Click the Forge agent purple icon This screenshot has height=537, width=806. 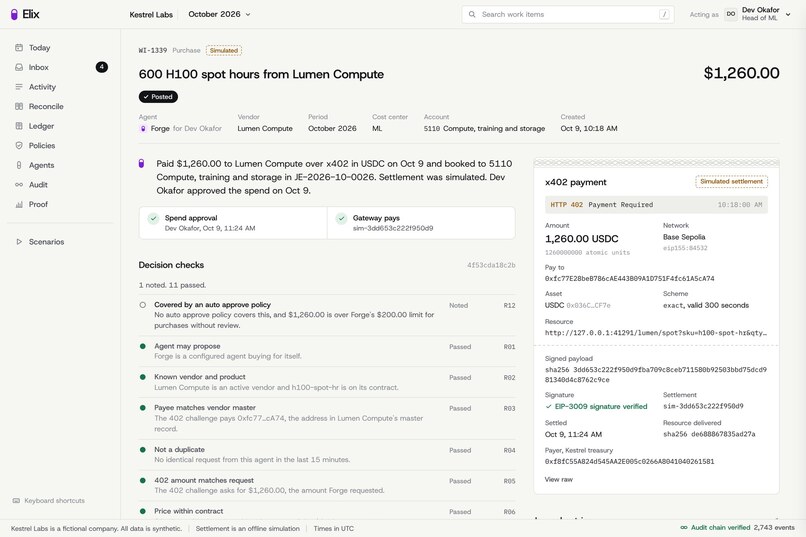pyautogui.click(x=143, y=128)
